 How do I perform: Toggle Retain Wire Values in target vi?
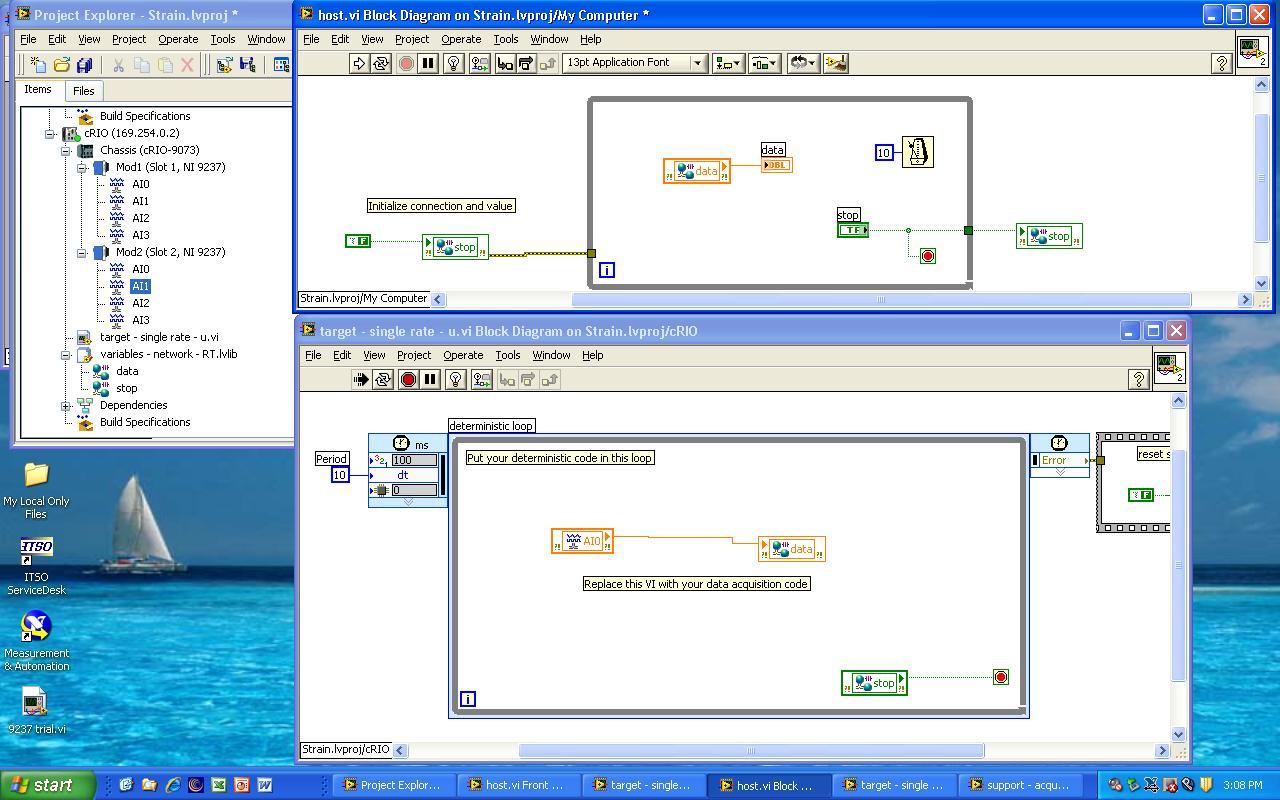tap(481, 379)
